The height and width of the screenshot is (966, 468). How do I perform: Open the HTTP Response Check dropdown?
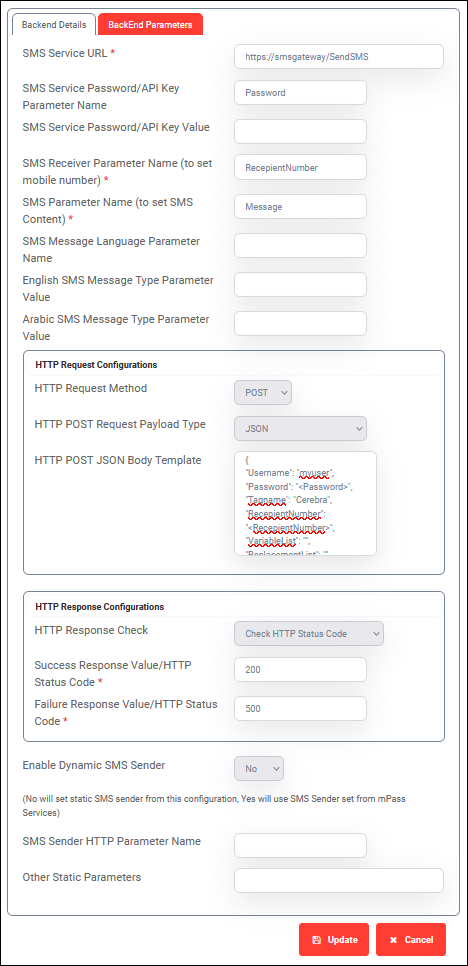pyautogui.click(x=309, y=633)
